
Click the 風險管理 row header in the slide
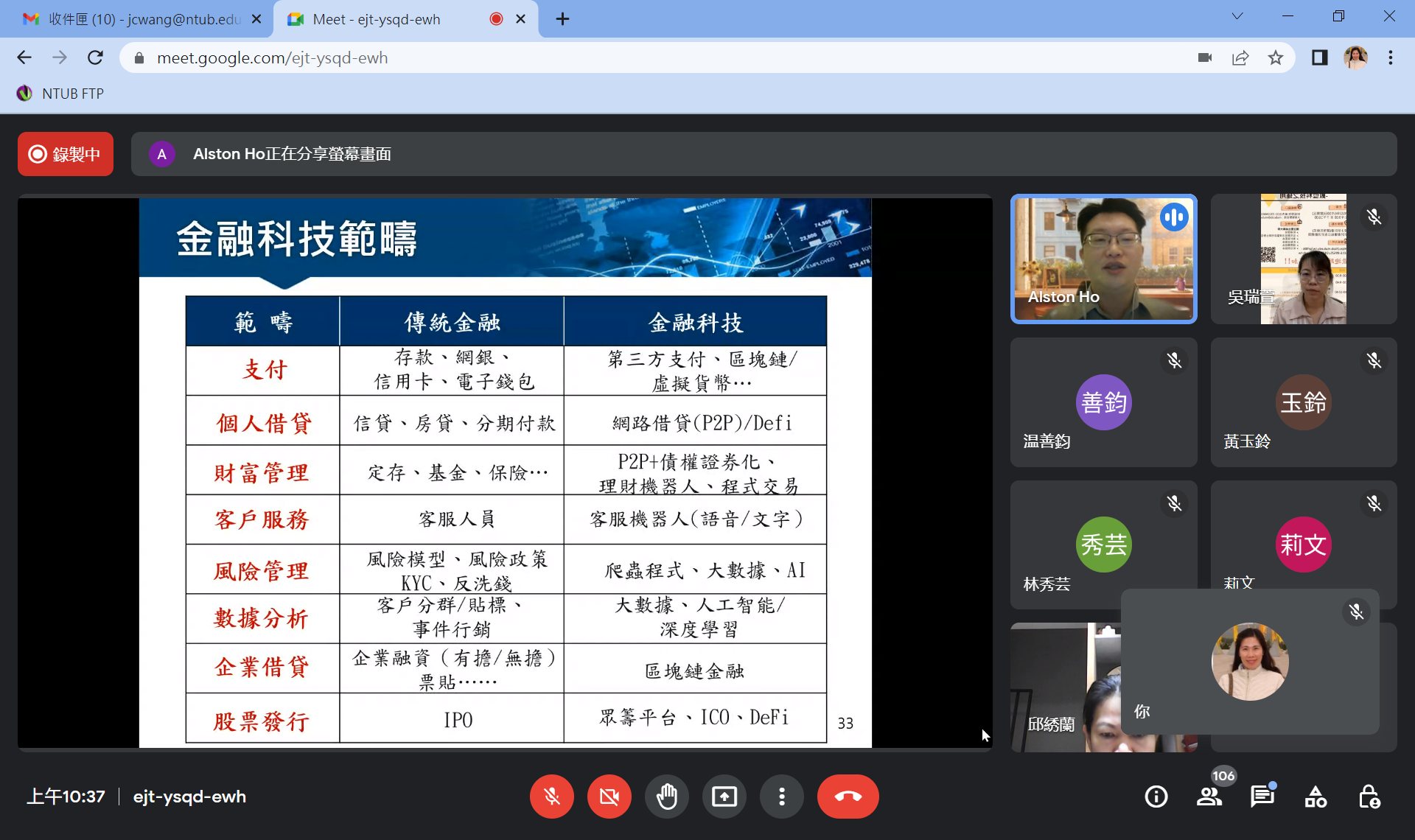262,570
